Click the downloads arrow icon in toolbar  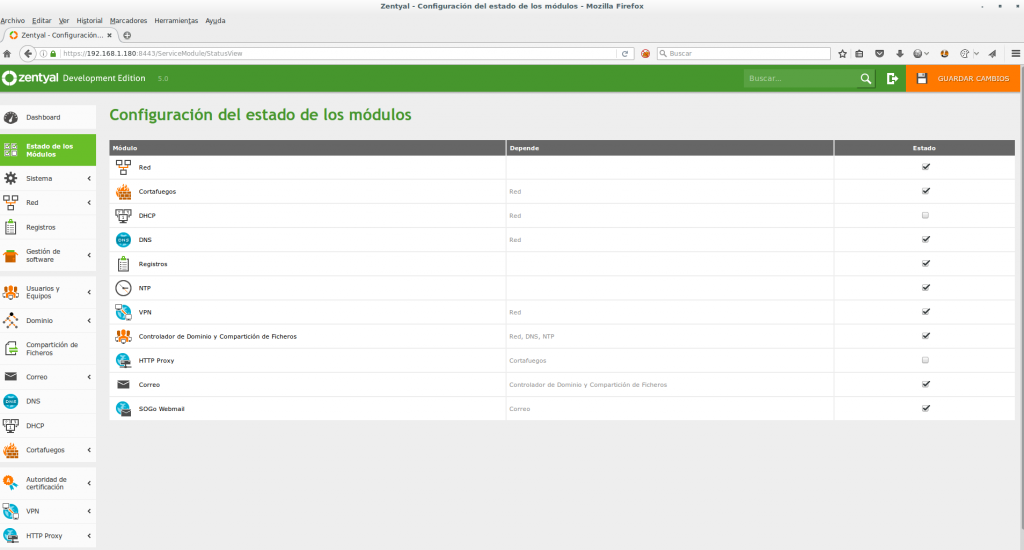pos(899,54)
